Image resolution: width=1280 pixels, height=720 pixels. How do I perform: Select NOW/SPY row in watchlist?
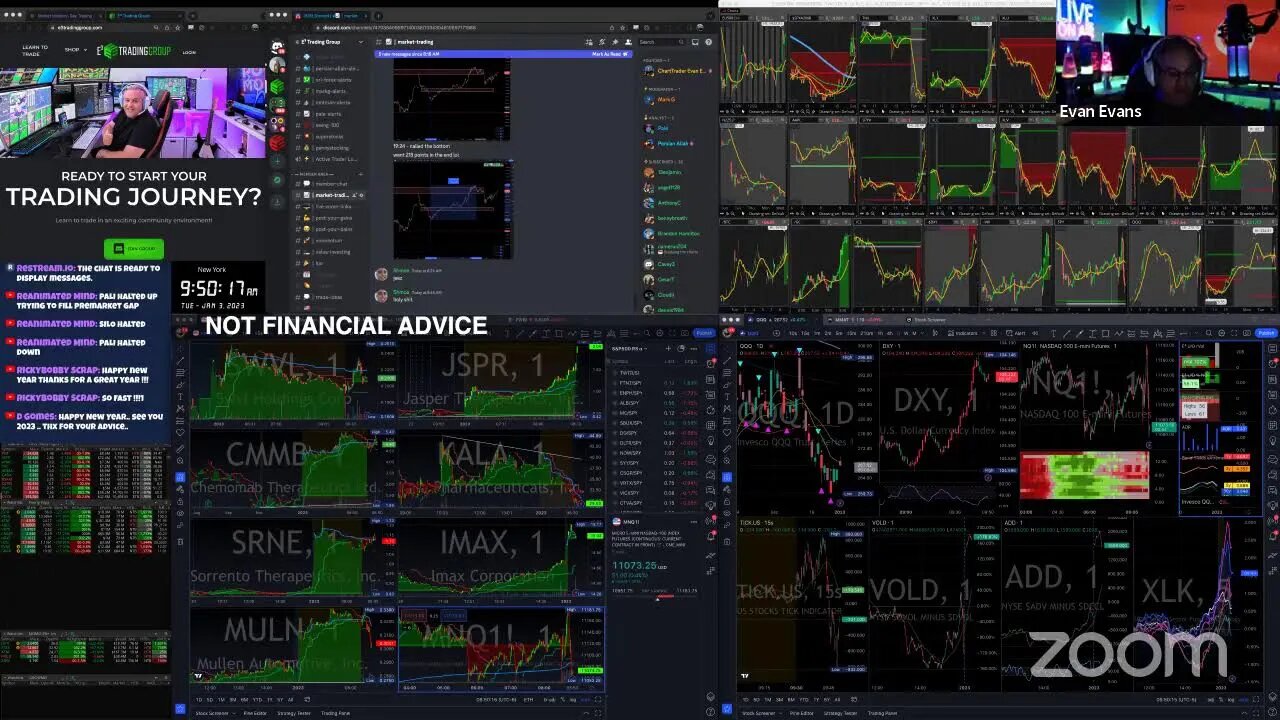click(x=655, y=453)
